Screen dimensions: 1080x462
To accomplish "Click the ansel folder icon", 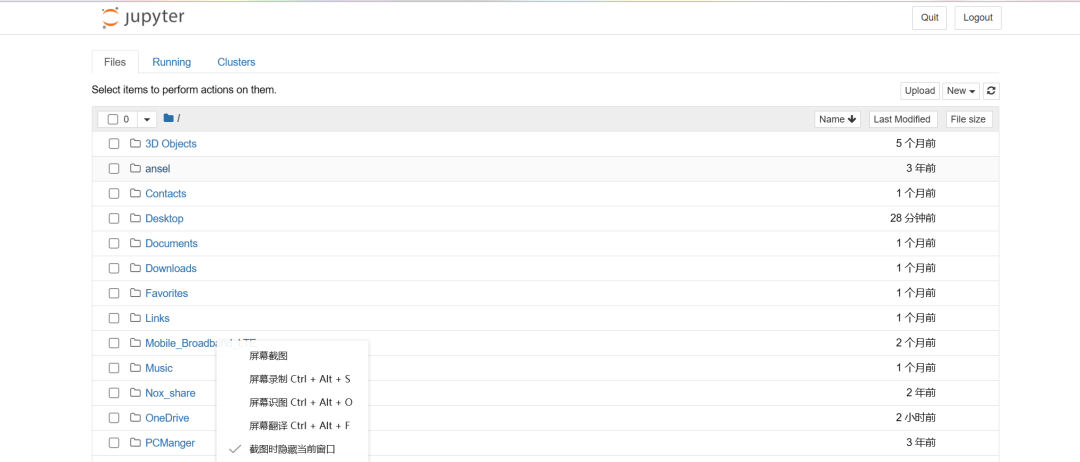I will click(x=135, y=169).
